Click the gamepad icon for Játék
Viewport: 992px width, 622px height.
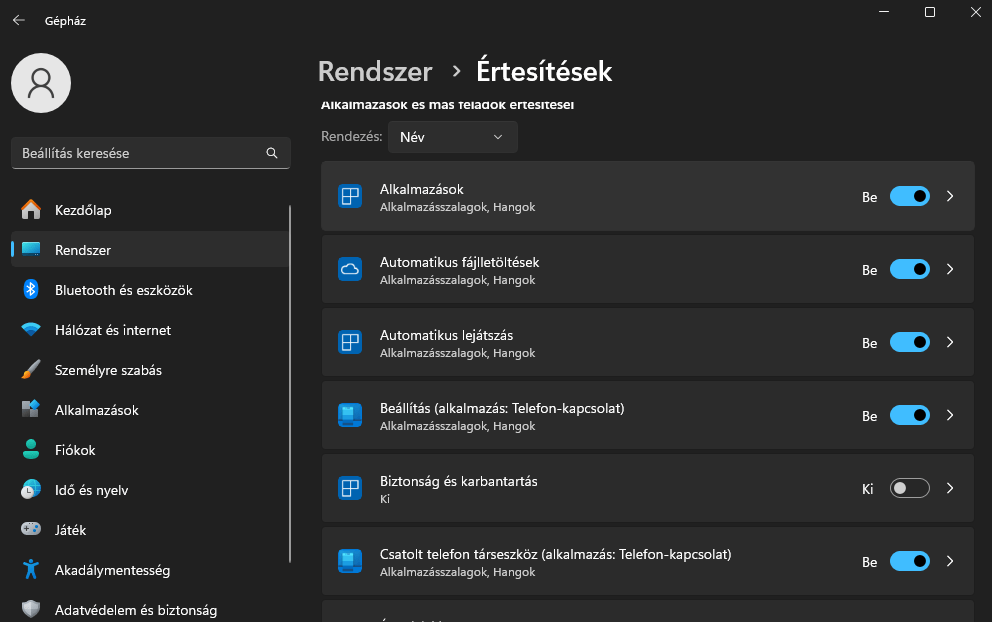(x=30, y=529)
